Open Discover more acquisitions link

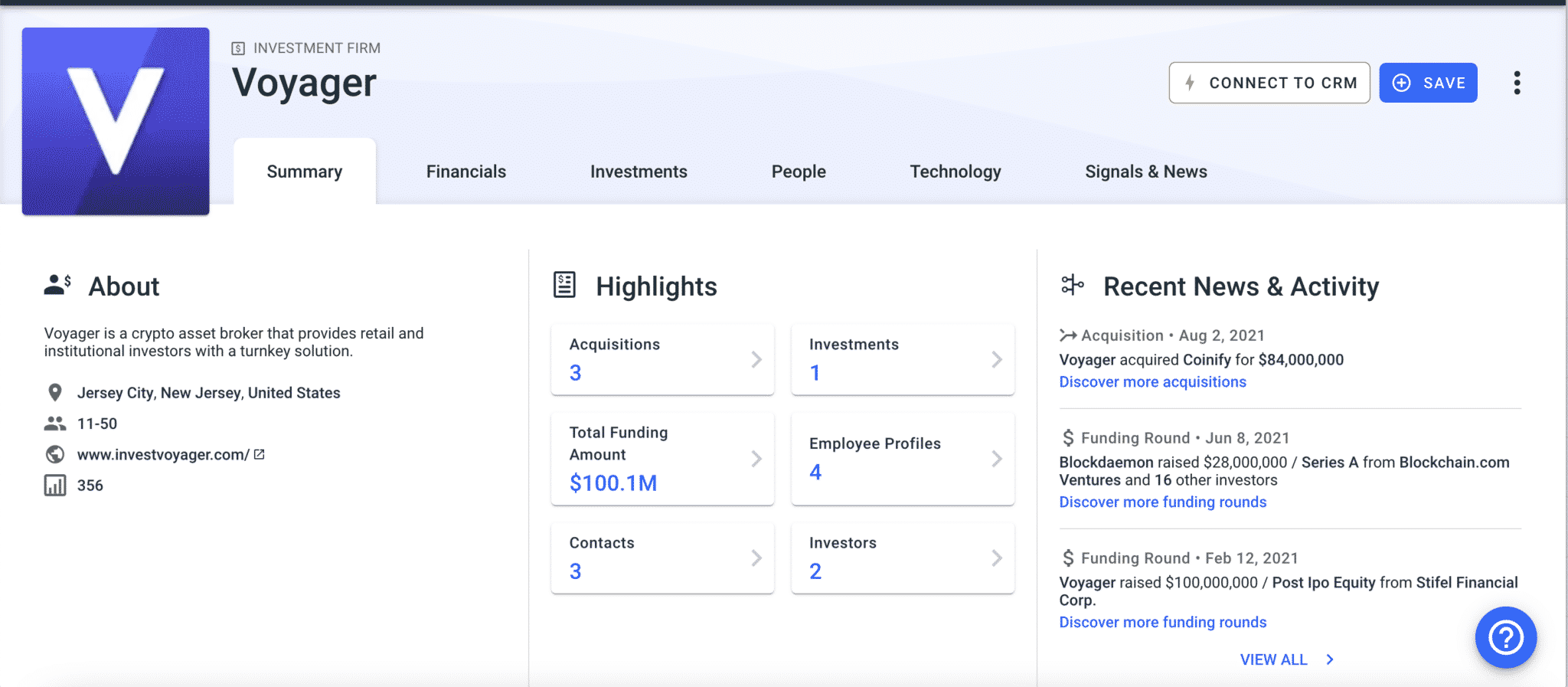1152,382
